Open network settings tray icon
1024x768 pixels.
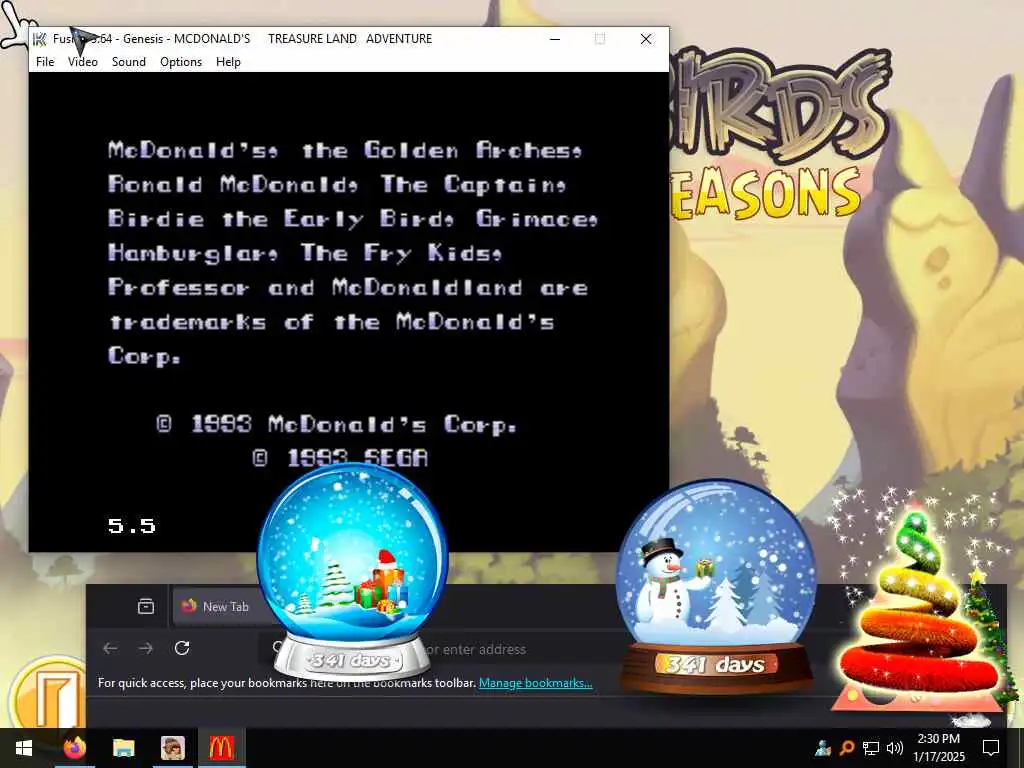pyautogui.click(x=871, y=748)
